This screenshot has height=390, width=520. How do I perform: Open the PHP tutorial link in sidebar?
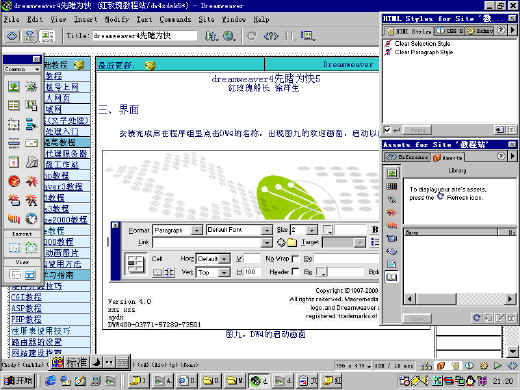pos(26,319)
